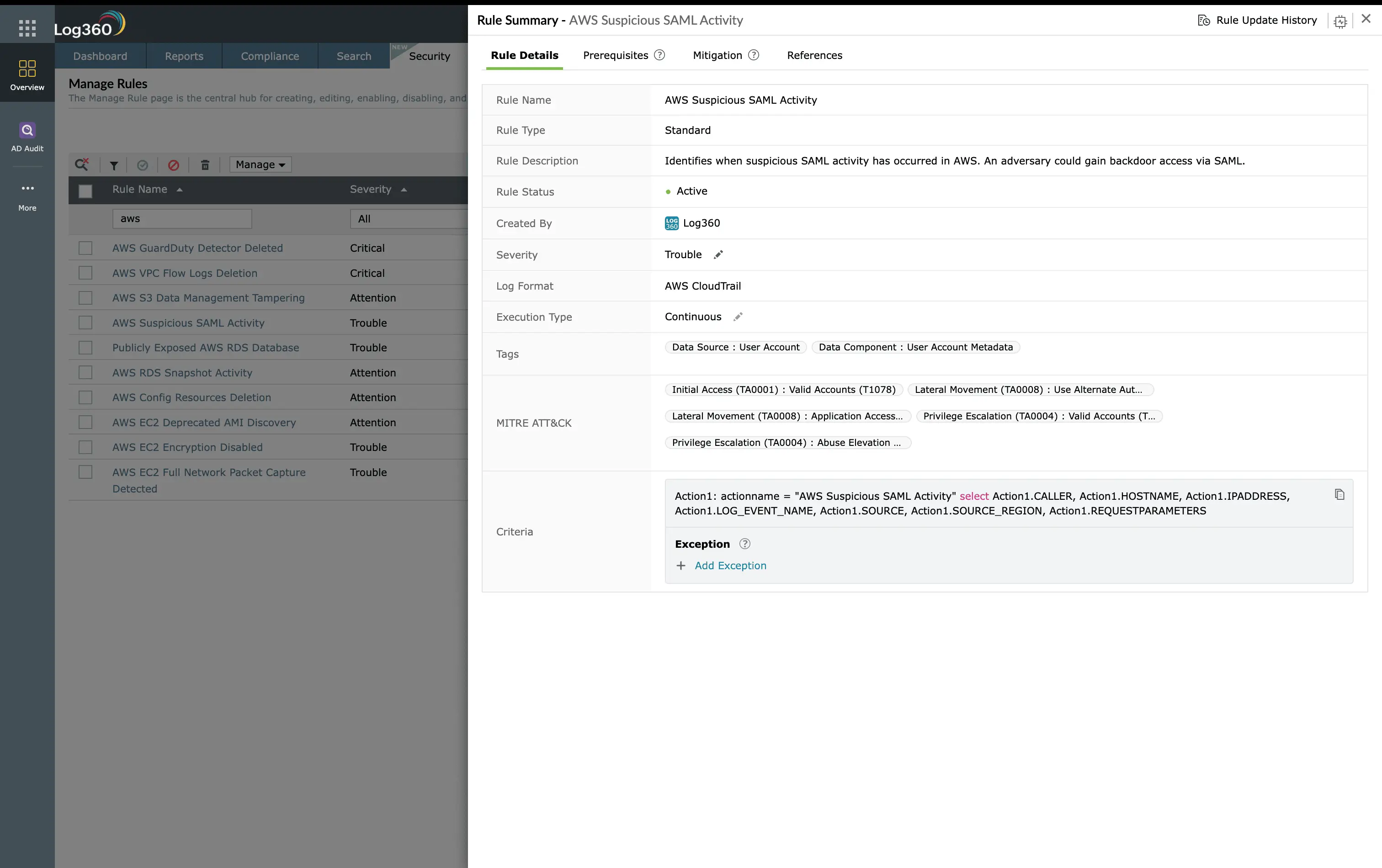Edit the Continuous execution type pencil icon
Image resolution: width=1382 pixels, height=868 pixels.
[738, 316]
